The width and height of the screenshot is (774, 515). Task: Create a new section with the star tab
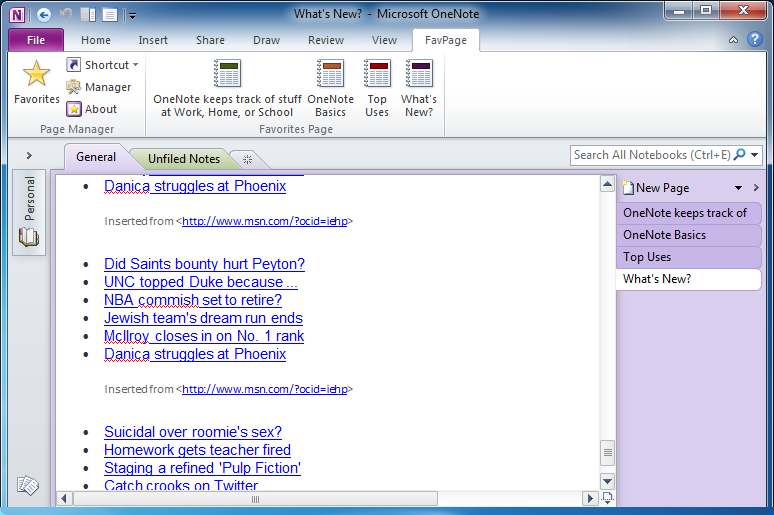247,159
